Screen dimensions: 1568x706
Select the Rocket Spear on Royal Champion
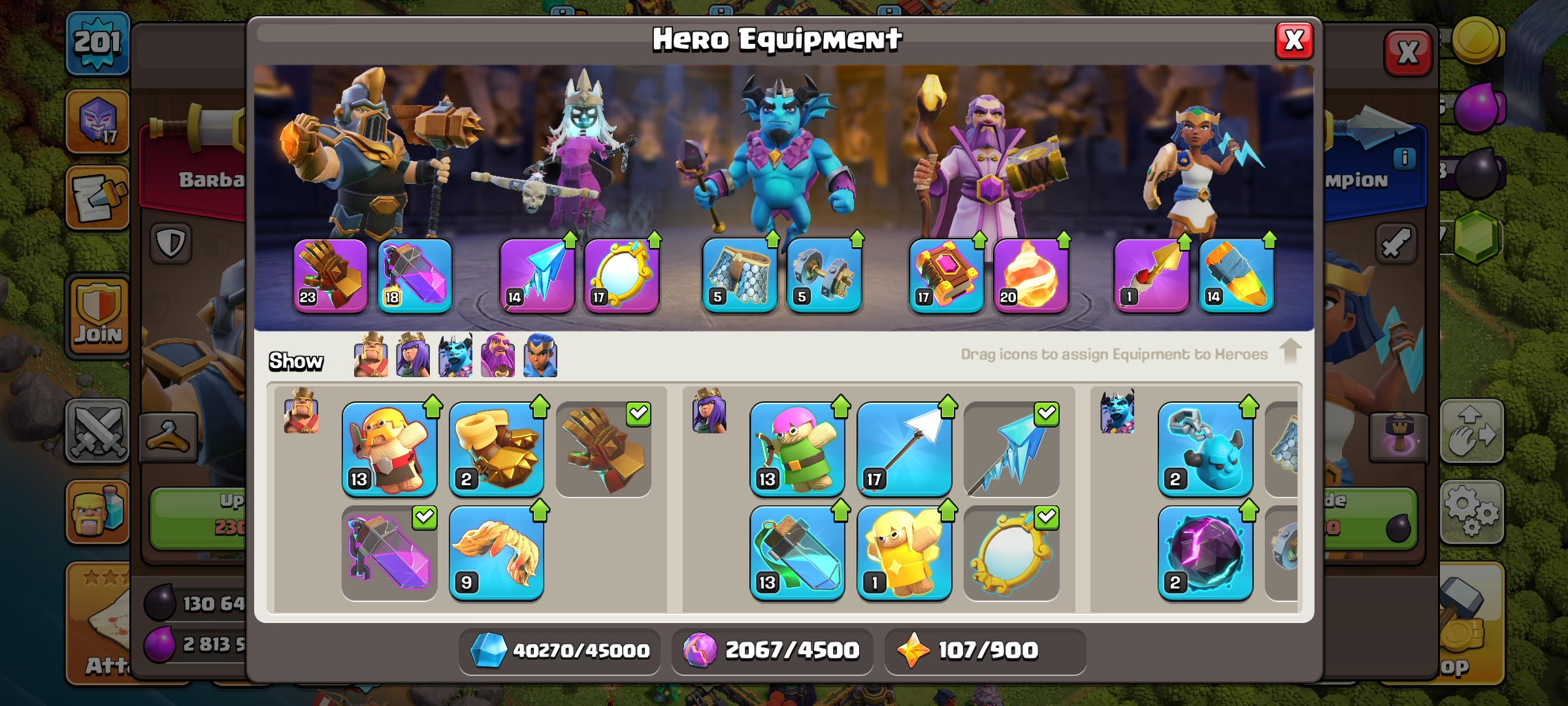[1236, 276]
